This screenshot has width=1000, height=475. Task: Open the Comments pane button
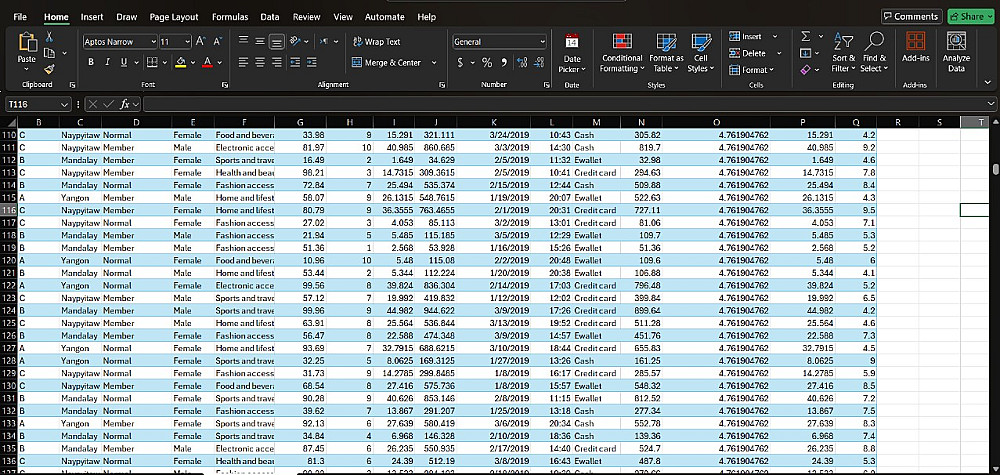(x=911, y=17)
